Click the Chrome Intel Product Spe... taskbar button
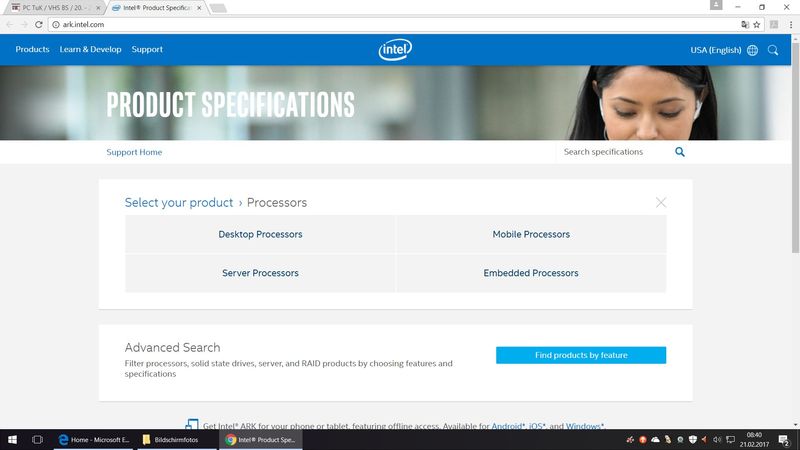 tap(261, 439)
